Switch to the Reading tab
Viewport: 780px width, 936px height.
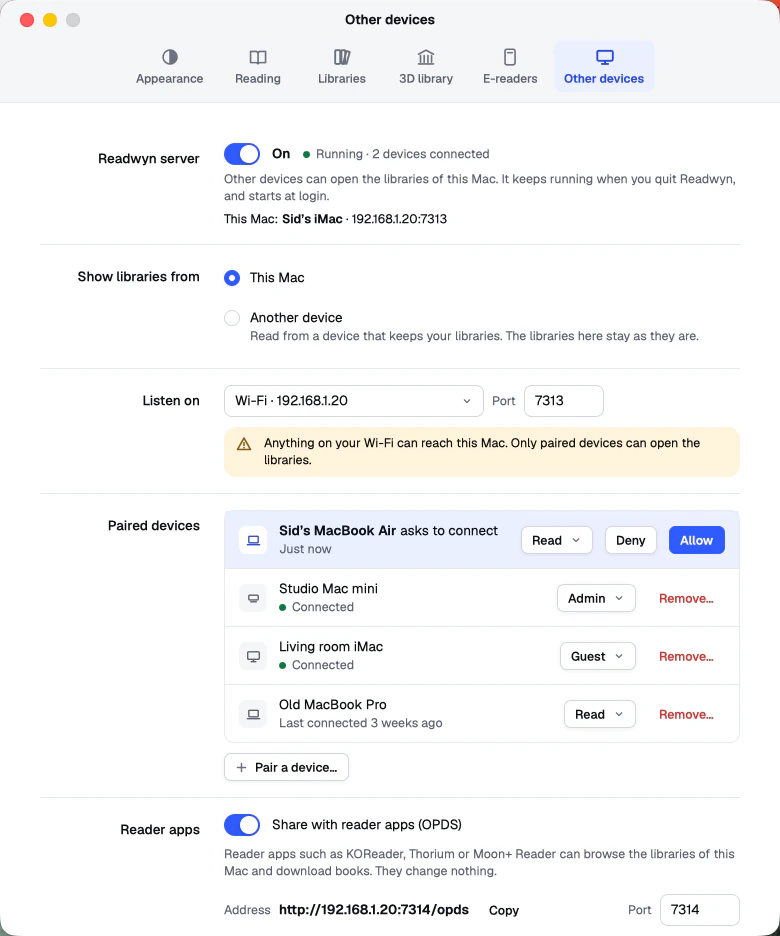point(258,66)
